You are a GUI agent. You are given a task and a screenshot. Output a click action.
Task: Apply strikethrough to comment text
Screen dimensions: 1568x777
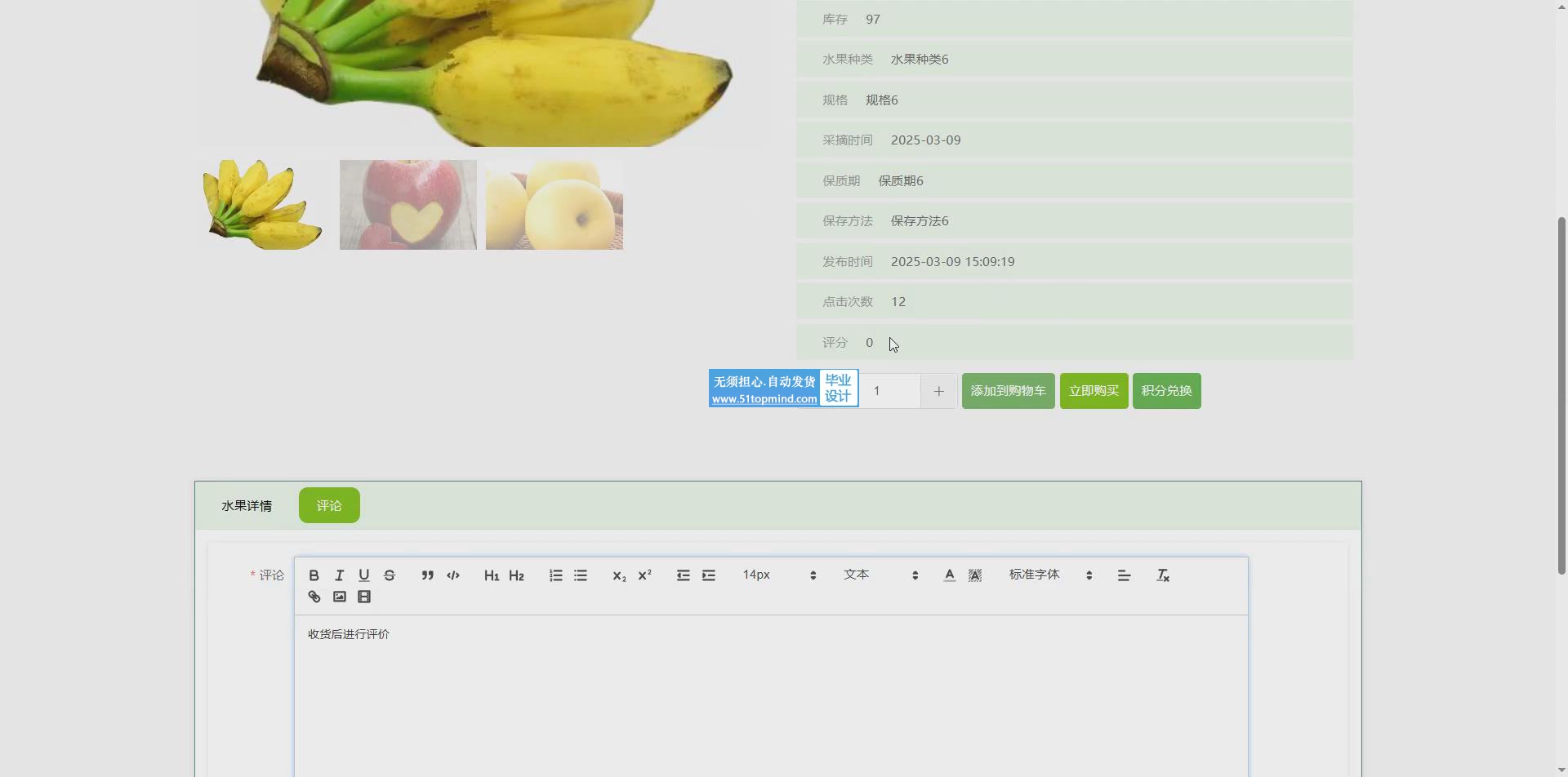(x=390, y=575)
